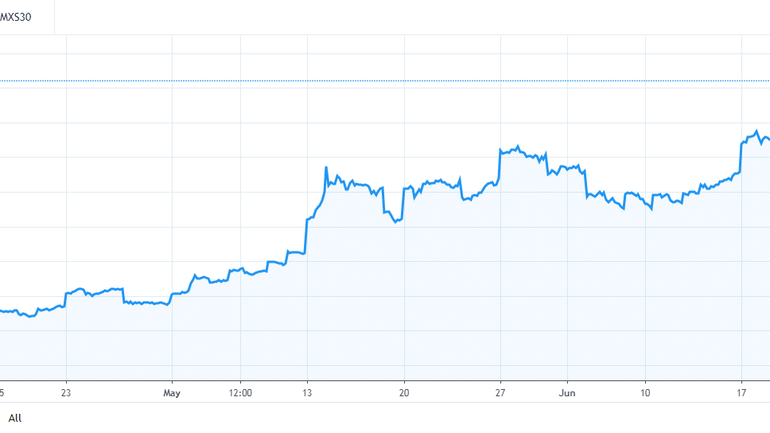Click the sharp spike just after May 13
The height and width of the screenshot is (433, 770).
point(328,167)
